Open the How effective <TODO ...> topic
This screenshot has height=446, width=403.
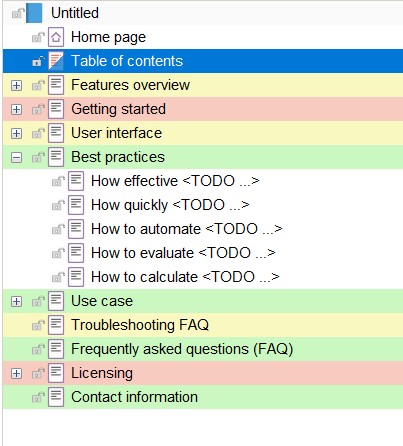point(175,181)
